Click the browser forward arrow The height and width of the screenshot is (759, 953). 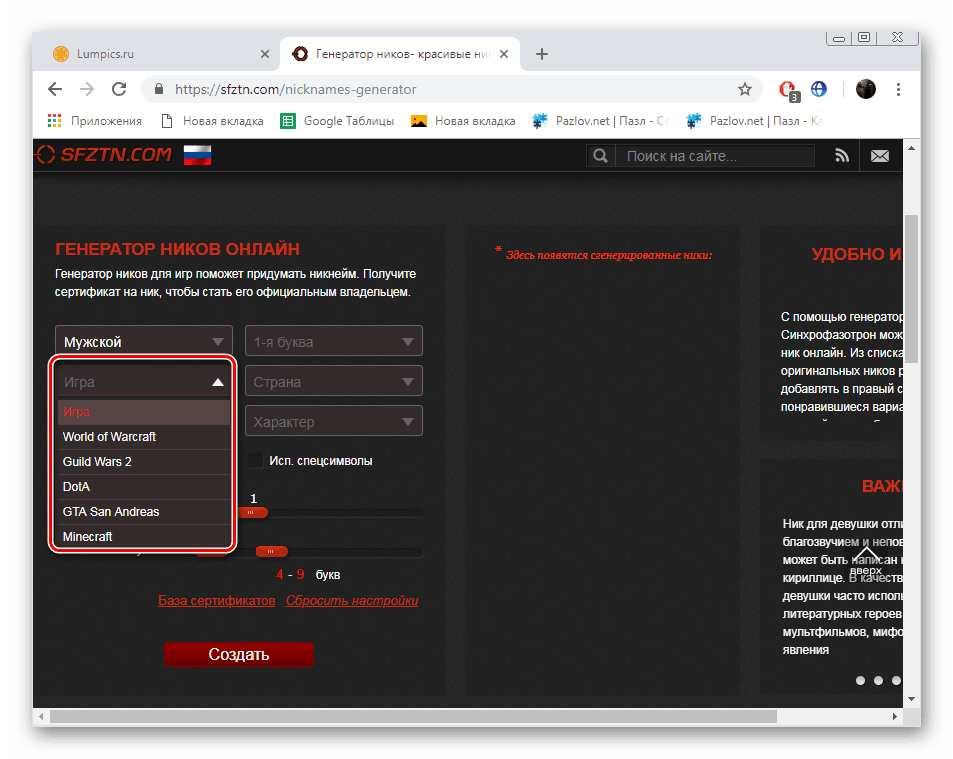(87, 89)
